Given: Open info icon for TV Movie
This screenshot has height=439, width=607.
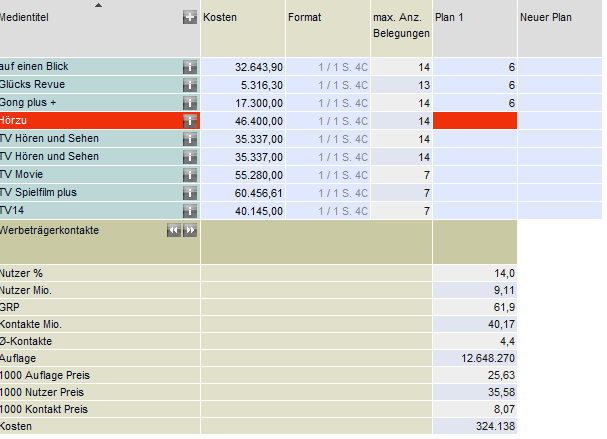Looking at the screenshot, I should tap(190, 175).
